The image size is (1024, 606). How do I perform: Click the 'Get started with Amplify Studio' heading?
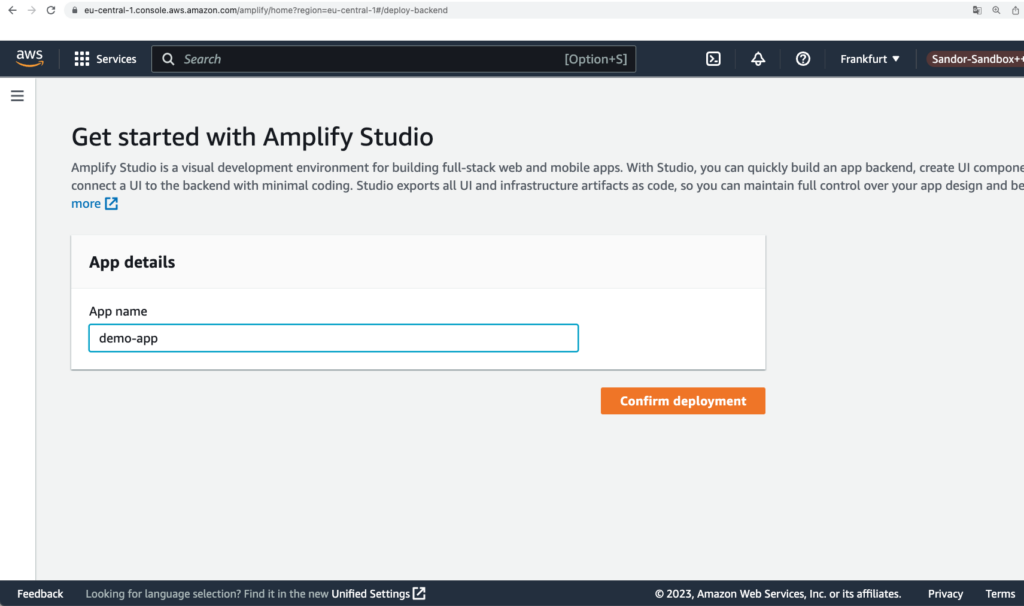(252, 137)
